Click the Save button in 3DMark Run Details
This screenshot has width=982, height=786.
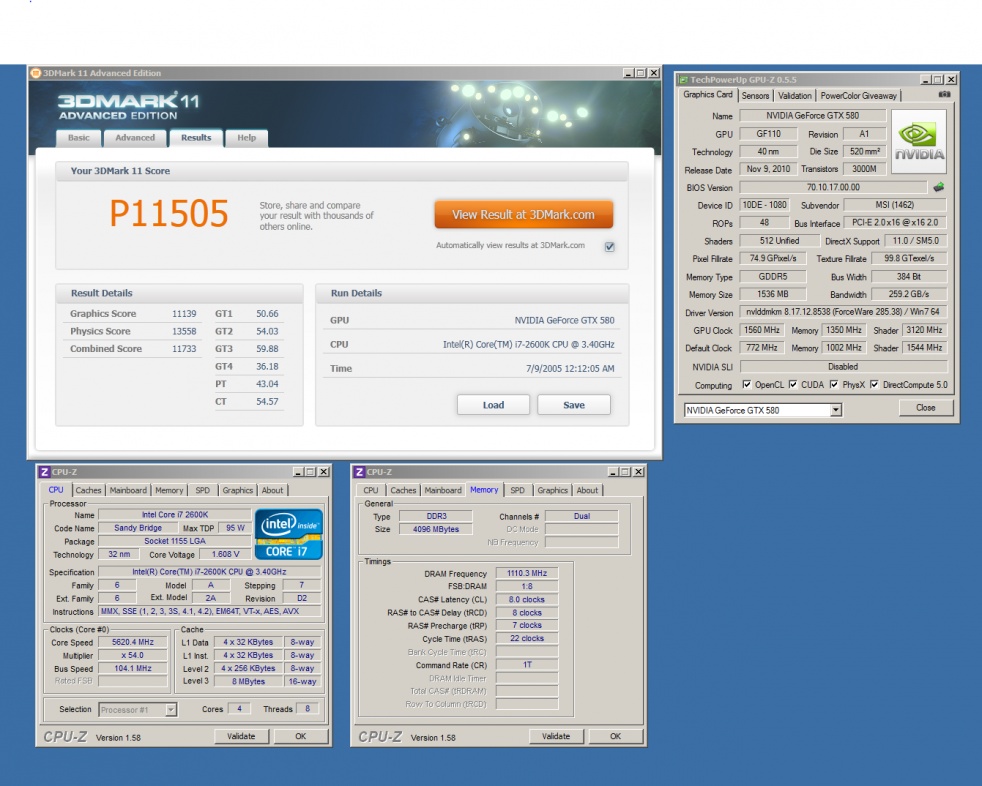(x=574, y=405)
